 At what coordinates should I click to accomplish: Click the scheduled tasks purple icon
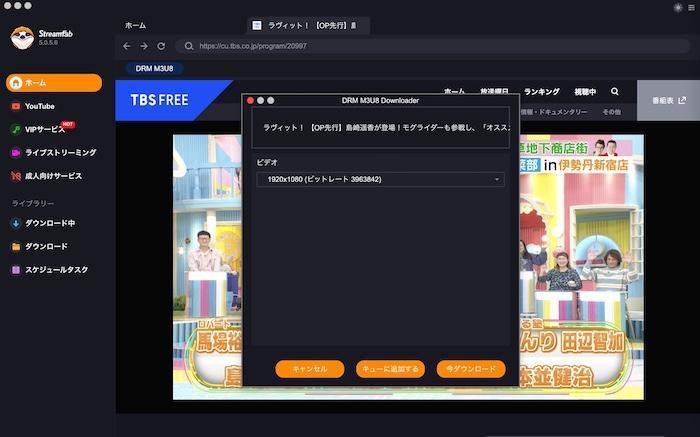point(16,270)
